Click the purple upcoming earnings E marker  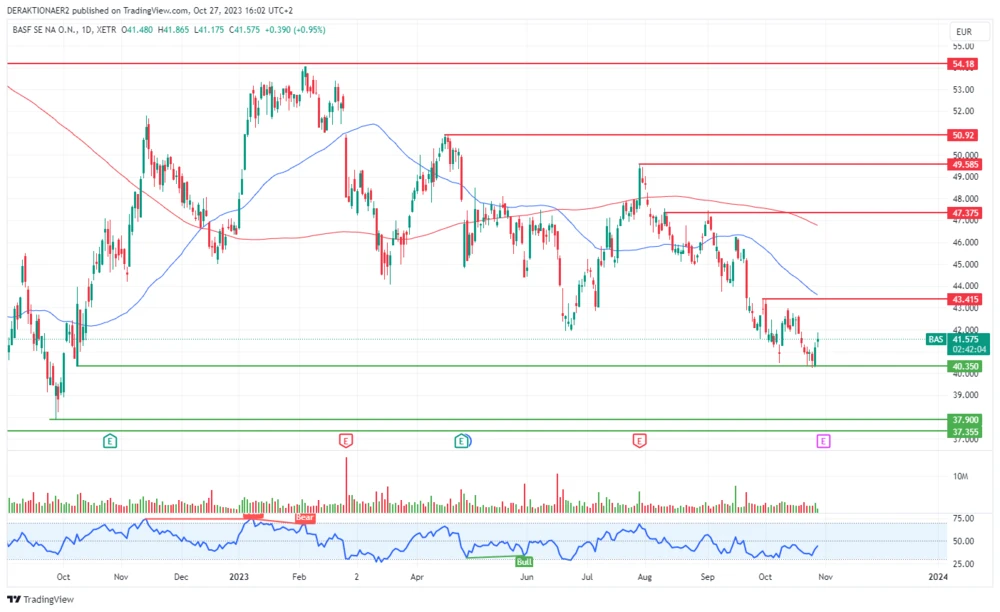point(823,440)
